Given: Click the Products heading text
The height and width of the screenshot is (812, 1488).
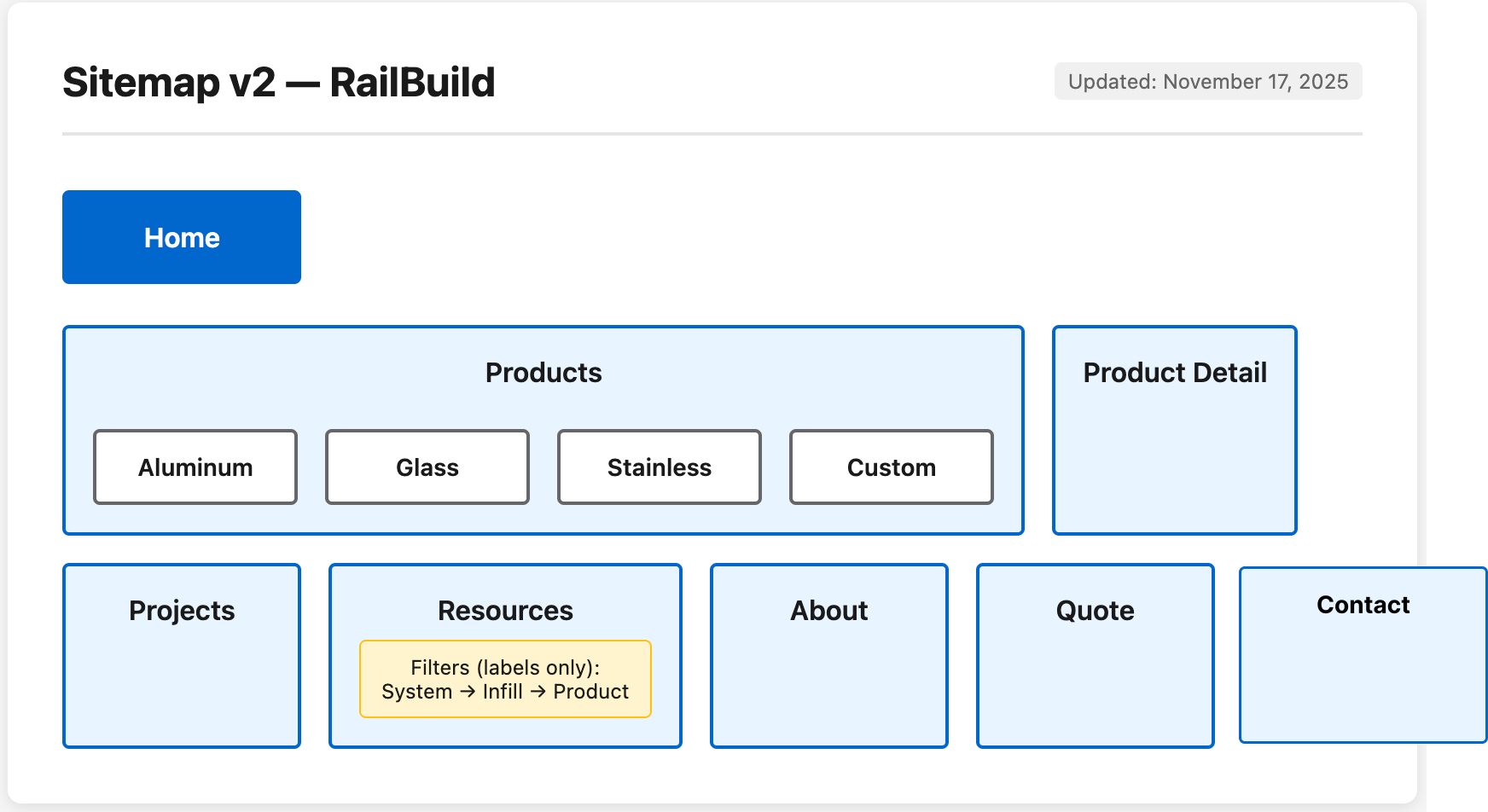Looking at the screenshot, I should pyautogui.click(x=543, y=372).
